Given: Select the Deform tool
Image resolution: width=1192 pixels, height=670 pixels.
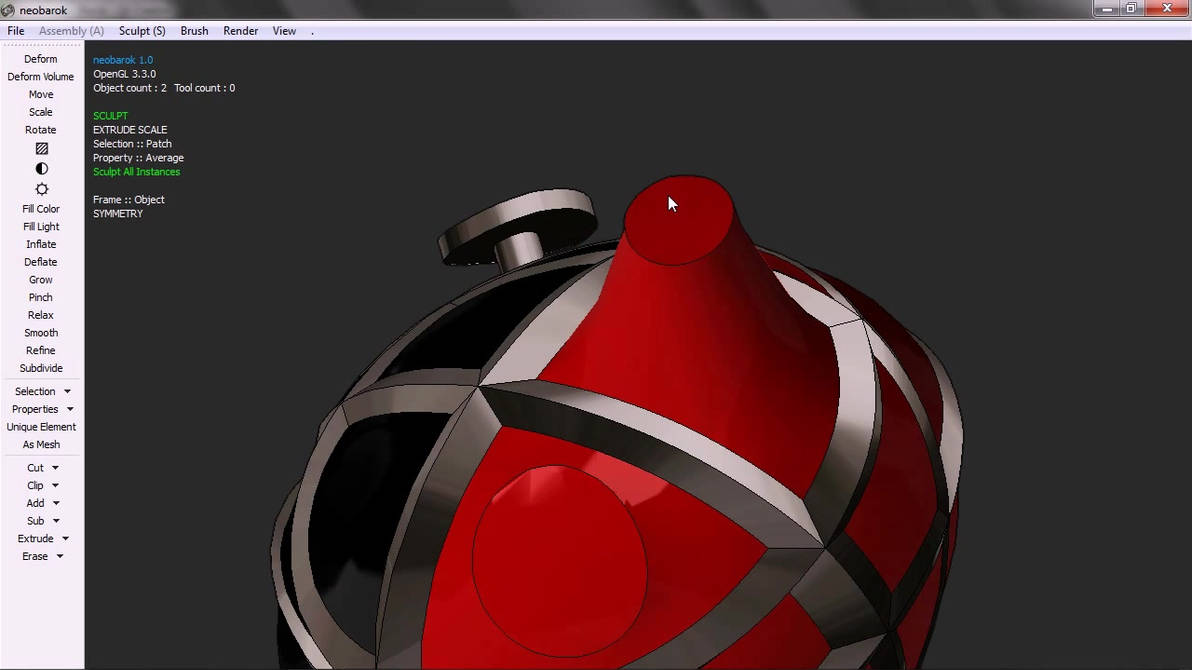Looking at the screenshot, I should (x=40, y=59).
